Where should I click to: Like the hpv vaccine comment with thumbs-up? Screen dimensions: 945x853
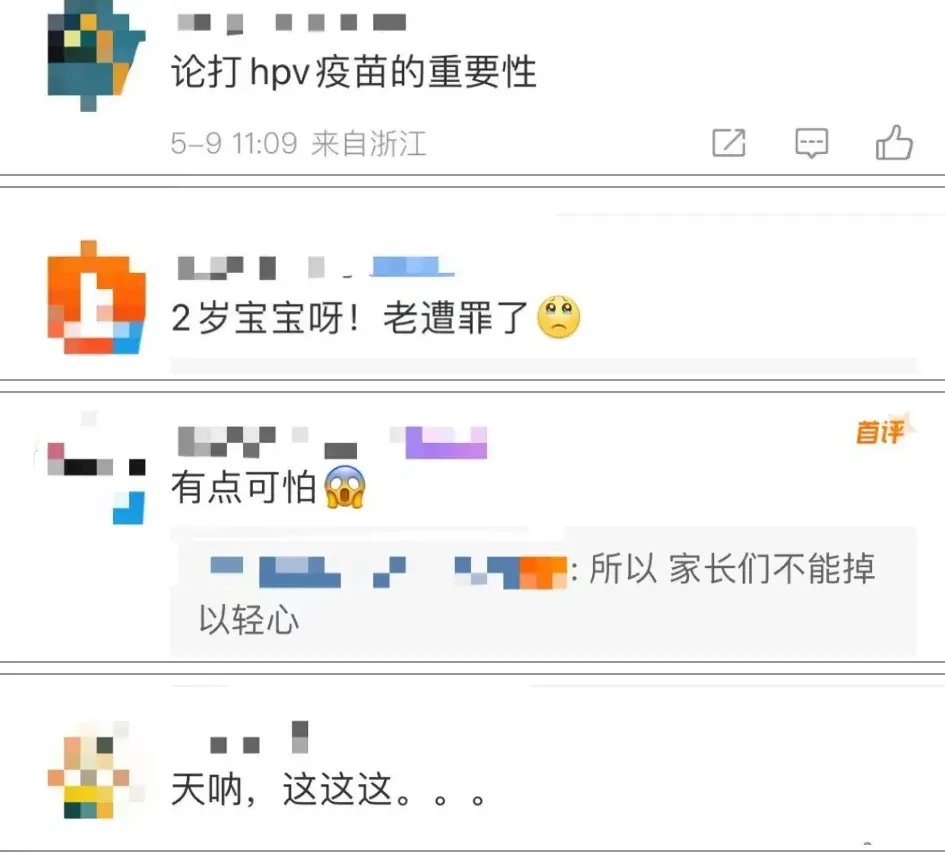tap(894, 142)
